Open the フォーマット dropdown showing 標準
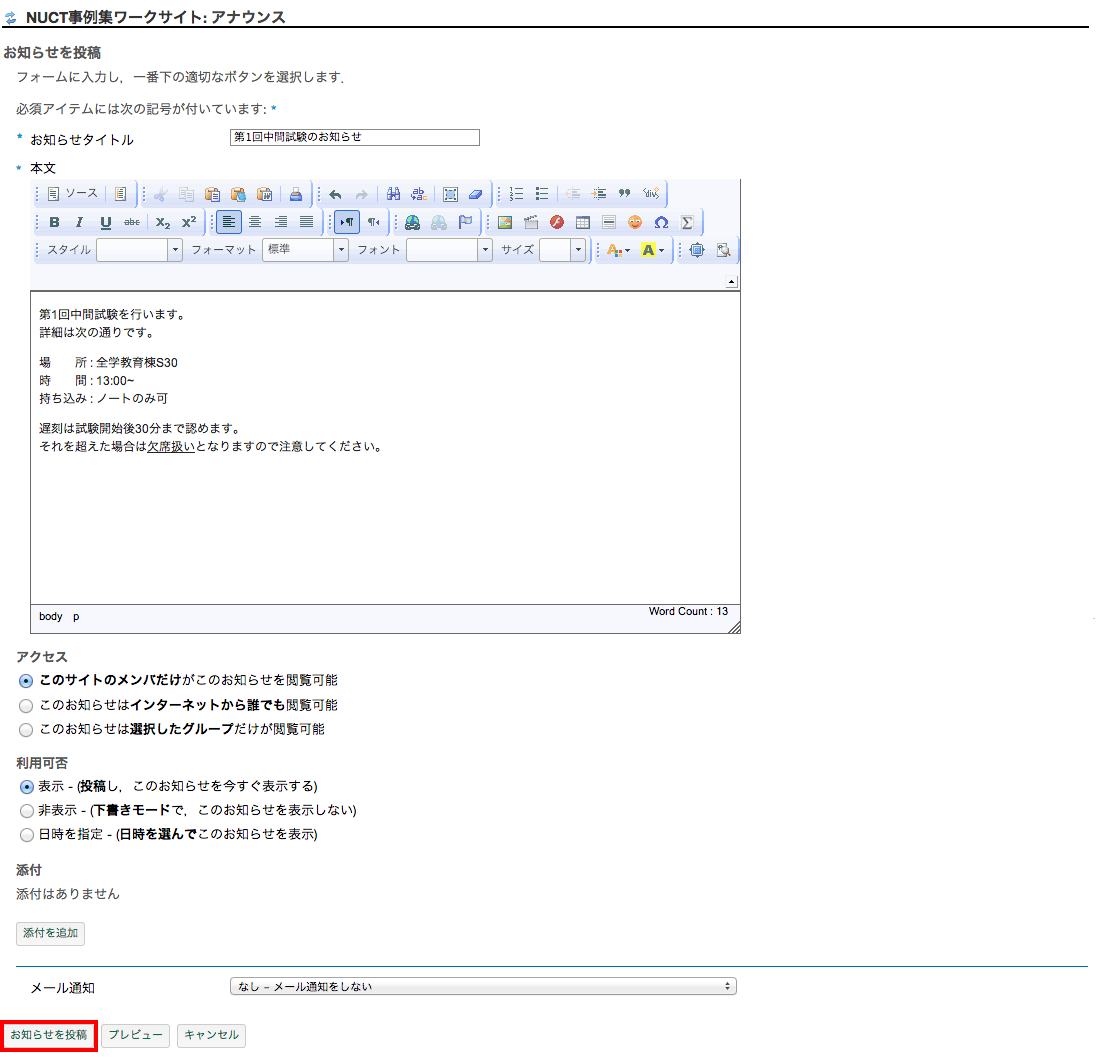 tap(305, 250)
